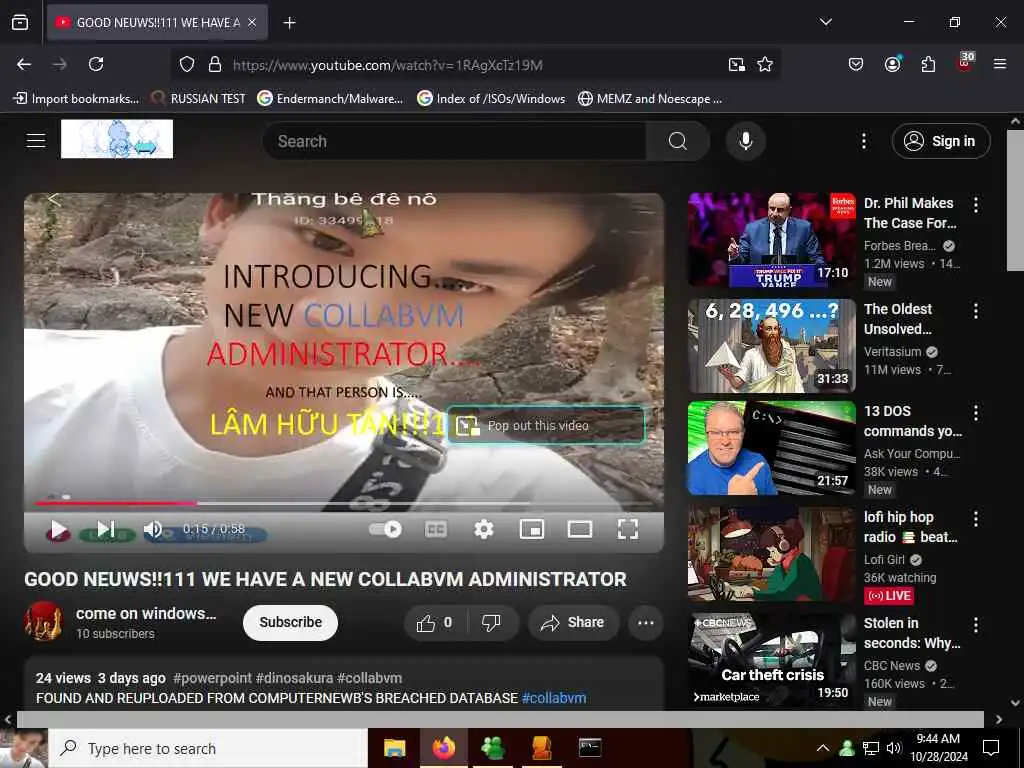
Task: Click site security padlock icon
Action: (x=215, y=64)
